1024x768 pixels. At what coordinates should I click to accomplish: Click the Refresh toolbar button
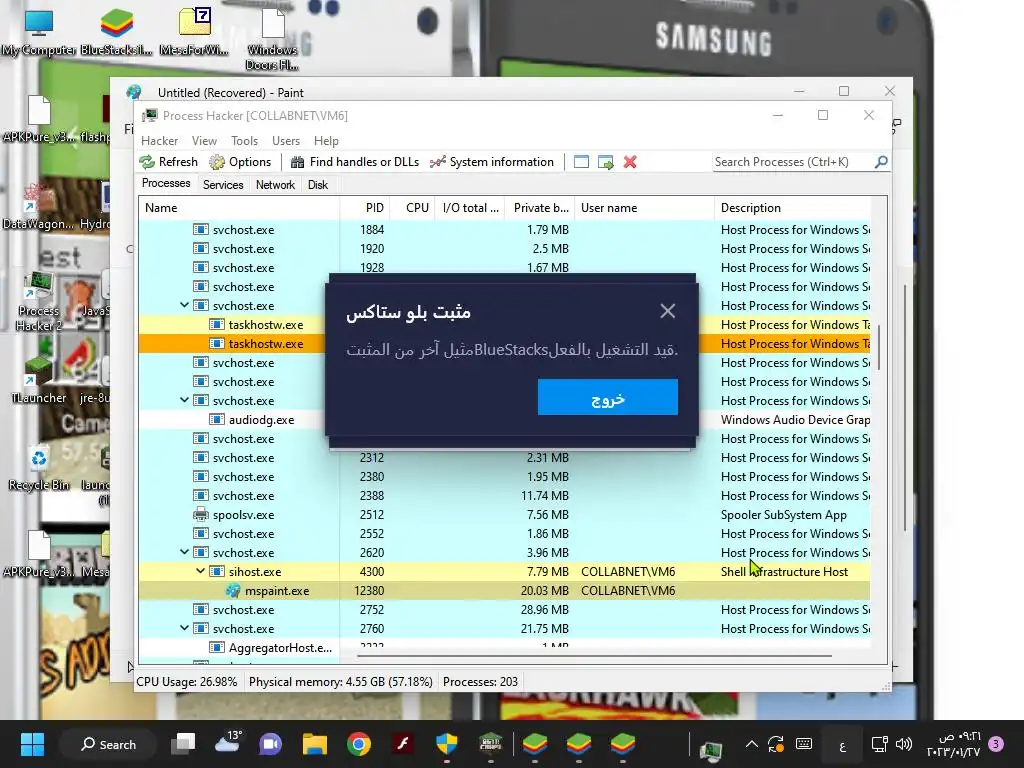[x=168, y=162]
